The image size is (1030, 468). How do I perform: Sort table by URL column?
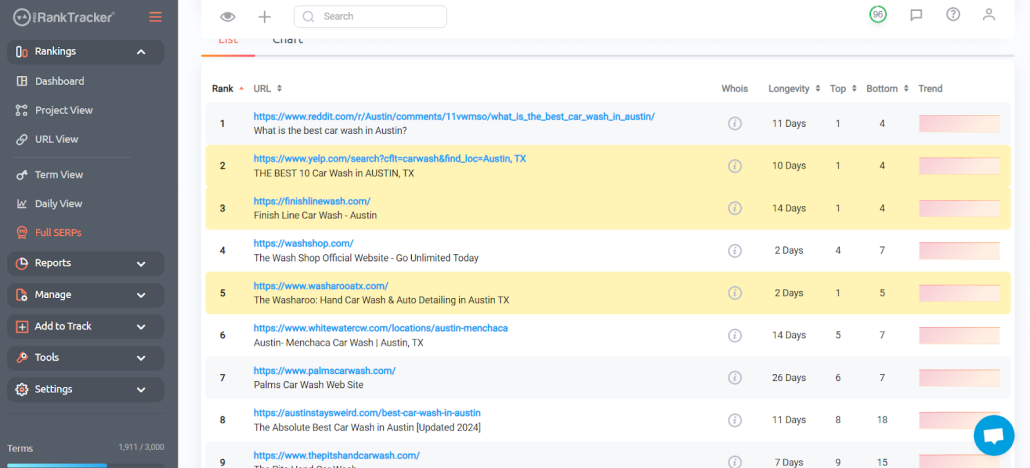[267, 89]
